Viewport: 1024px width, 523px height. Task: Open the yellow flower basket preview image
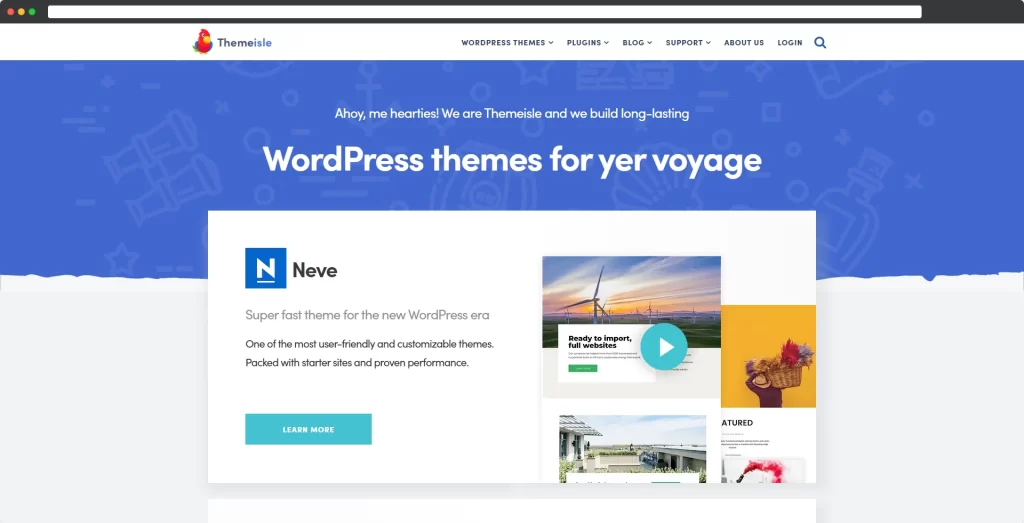(x=769, y=357)
